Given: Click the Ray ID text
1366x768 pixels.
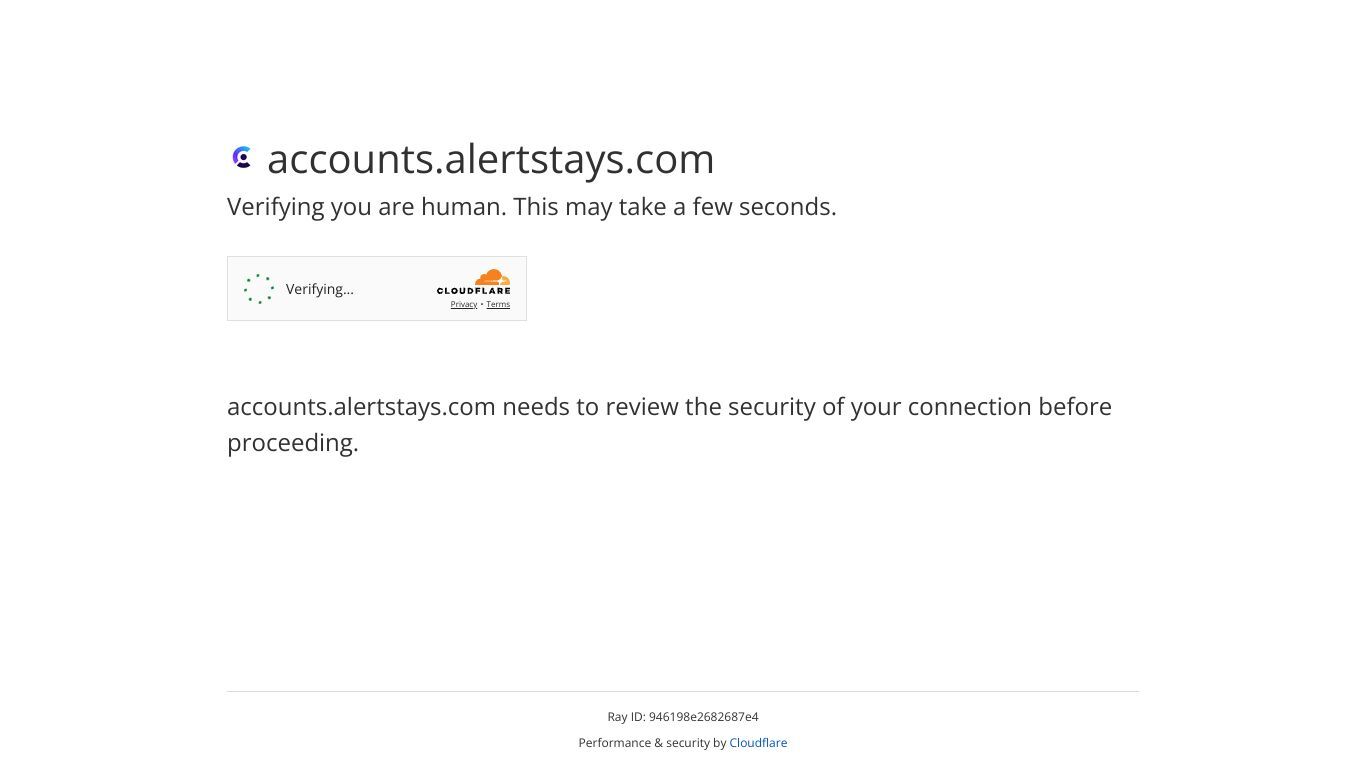Looking at the screenshot, I should click(683, 717).
